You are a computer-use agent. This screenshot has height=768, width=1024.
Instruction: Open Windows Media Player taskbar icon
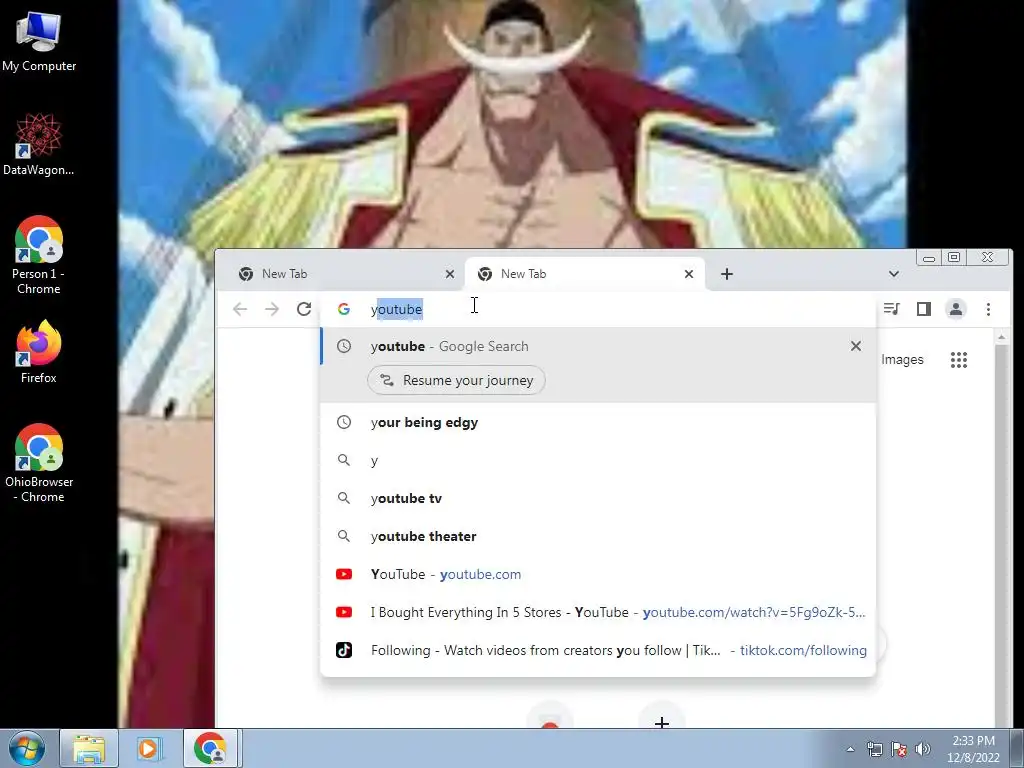[x=148, y=748]
